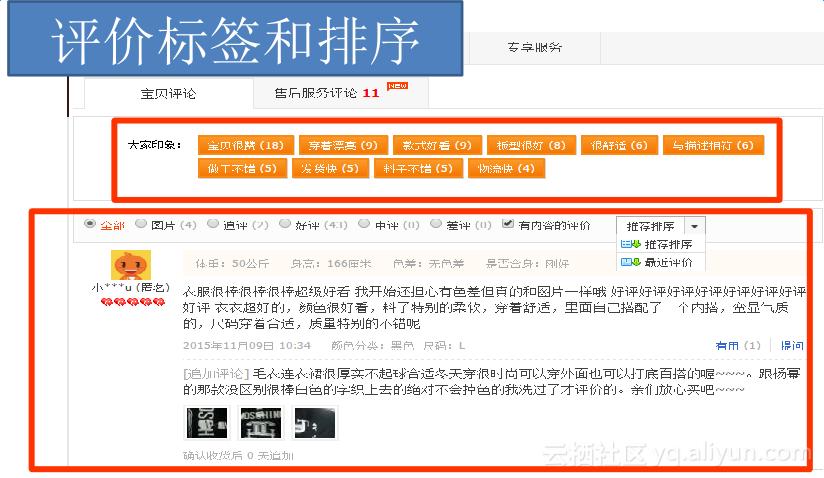Select the 好评 radio button
The height and width of the screenshot is (478, 824).
[x=285, y=224]
